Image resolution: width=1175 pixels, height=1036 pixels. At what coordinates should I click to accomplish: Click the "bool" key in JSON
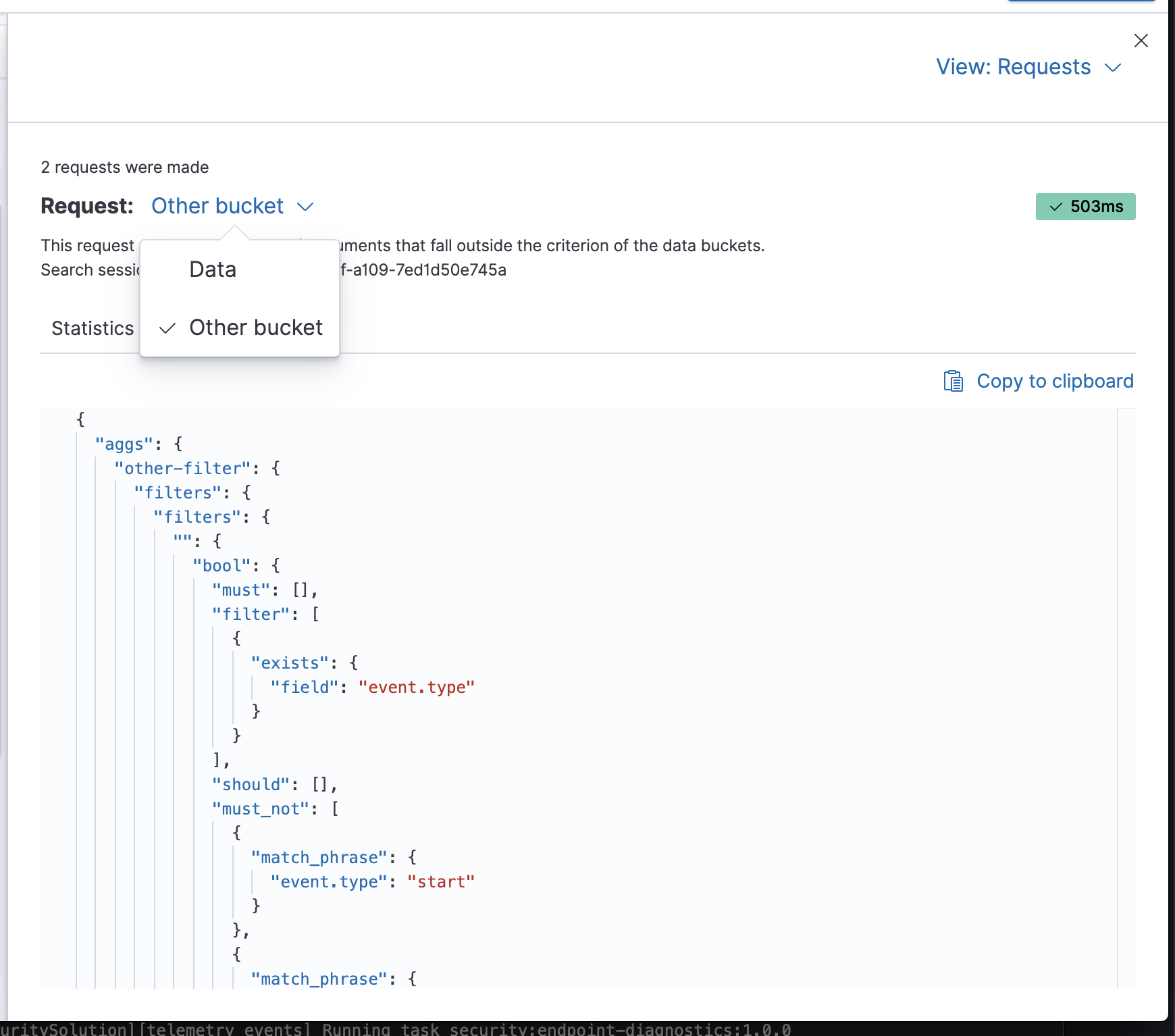221,566
